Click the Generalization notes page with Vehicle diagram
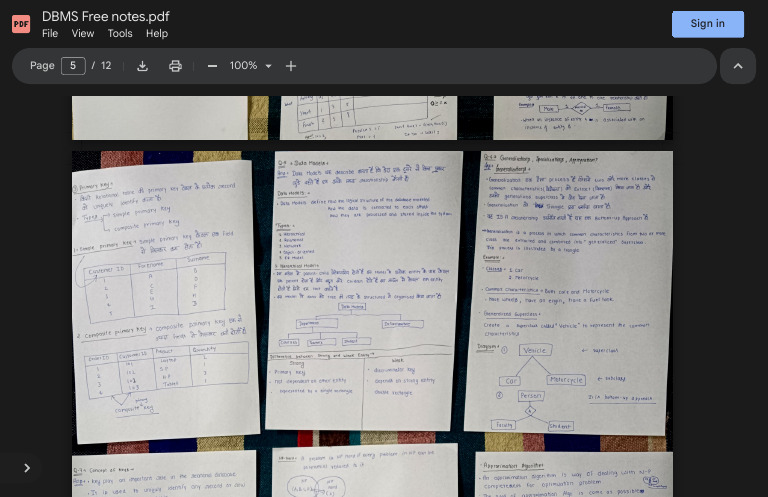Viewport: 768px width, 497px height. tap(568, 293)
